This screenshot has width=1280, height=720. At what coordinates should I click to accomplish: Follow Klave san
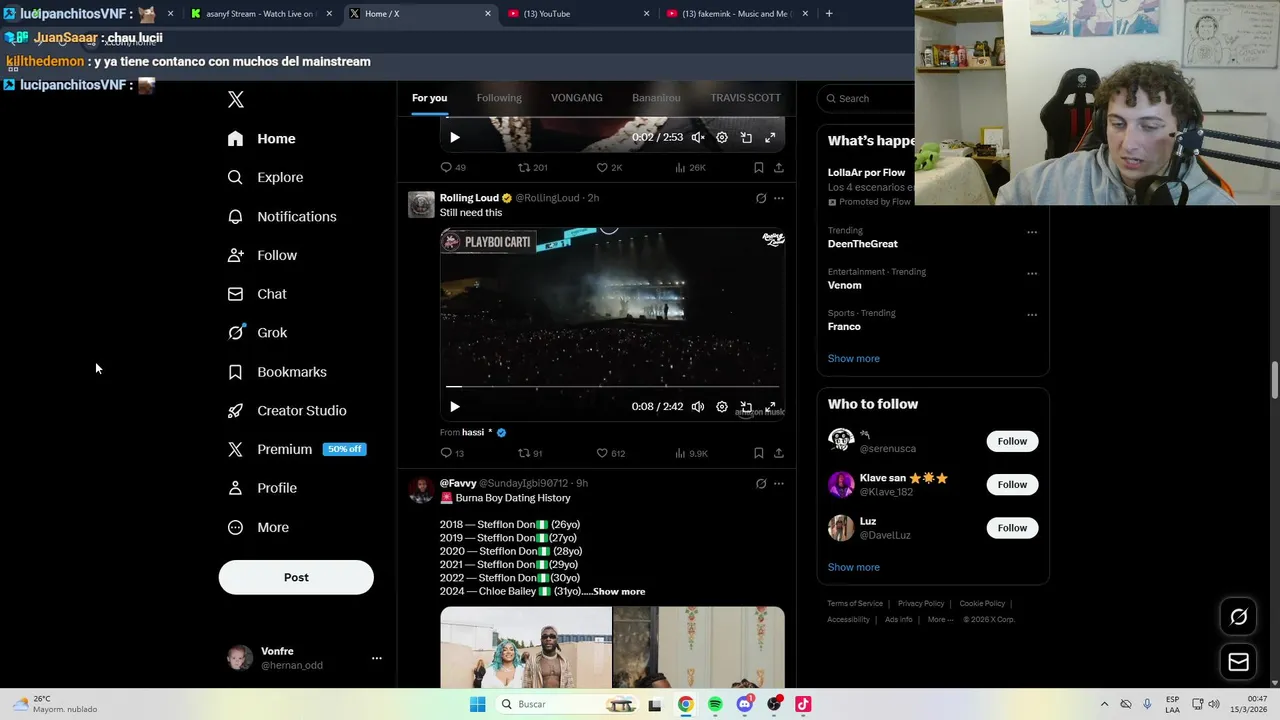pyautogui.click(x=1012, y=485)
